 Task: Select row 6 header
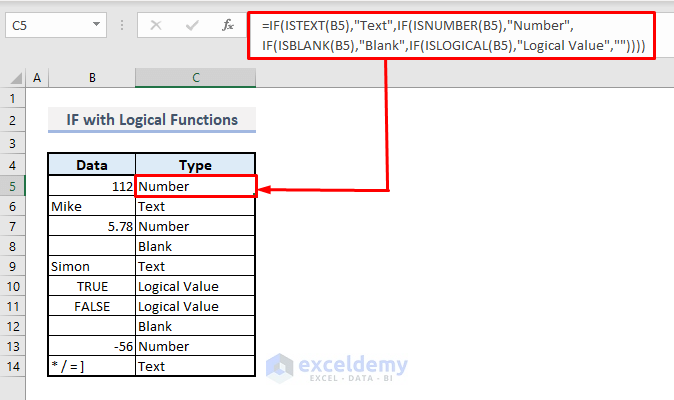coord(12,206)
